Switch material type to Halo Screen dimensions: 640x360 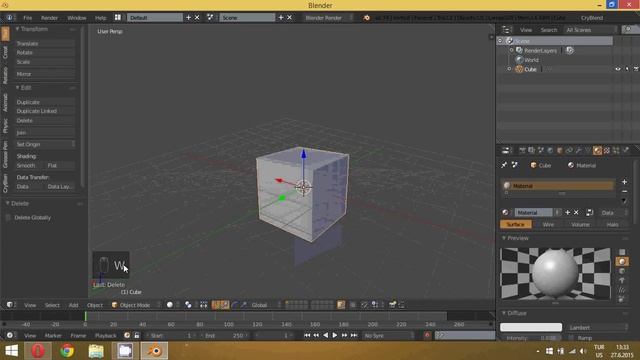coord(612,224)
